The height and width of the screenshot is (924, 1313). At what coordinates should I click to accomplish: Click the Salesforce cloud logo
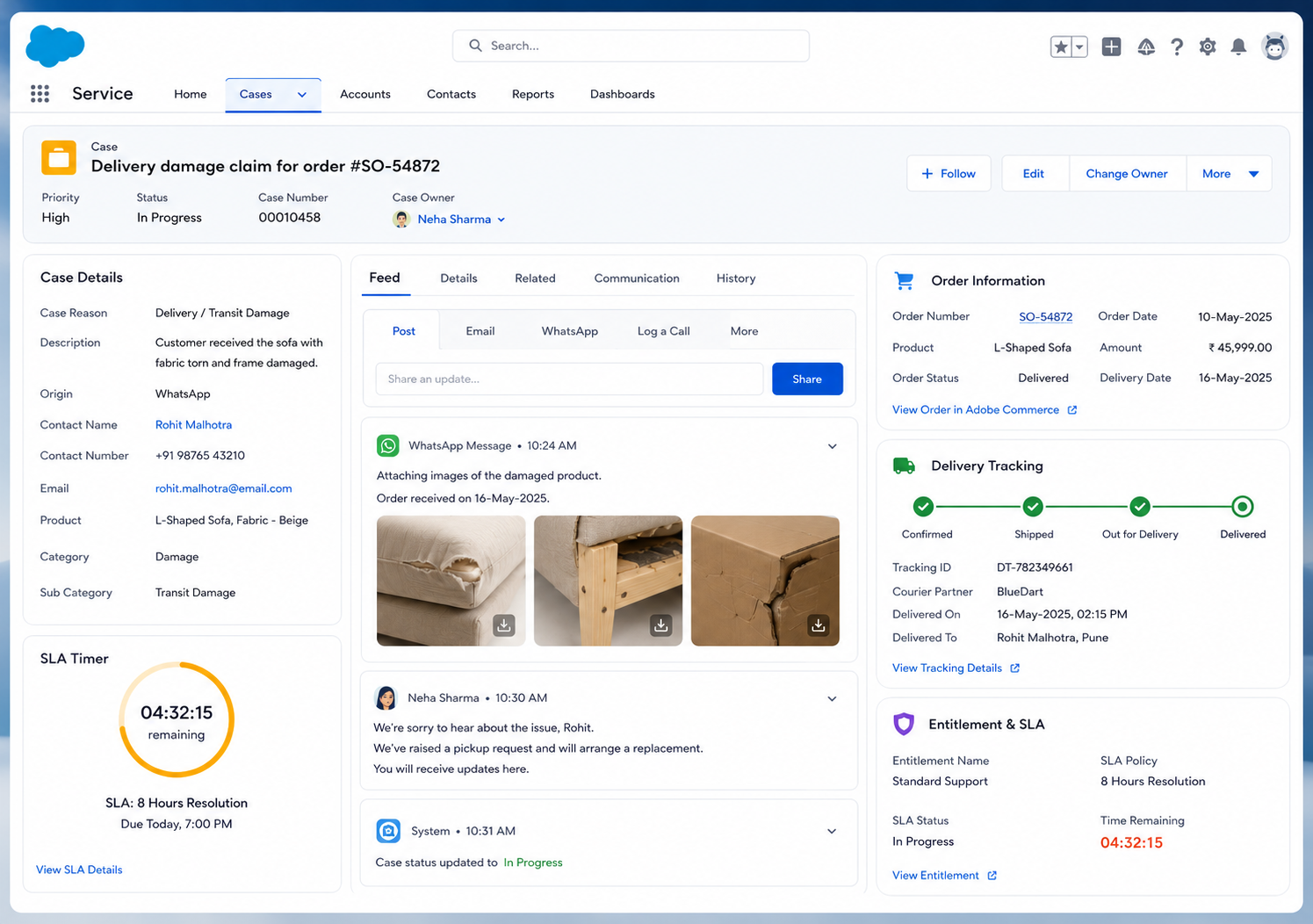[55, 46]
